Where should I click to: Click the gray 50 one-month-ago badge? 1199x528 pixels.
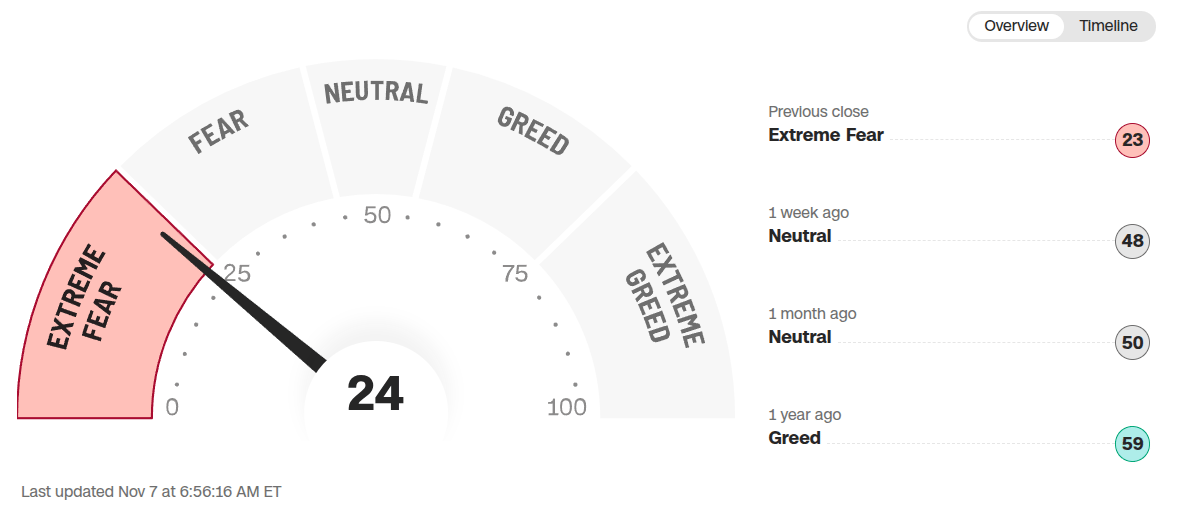point(1132,343)
